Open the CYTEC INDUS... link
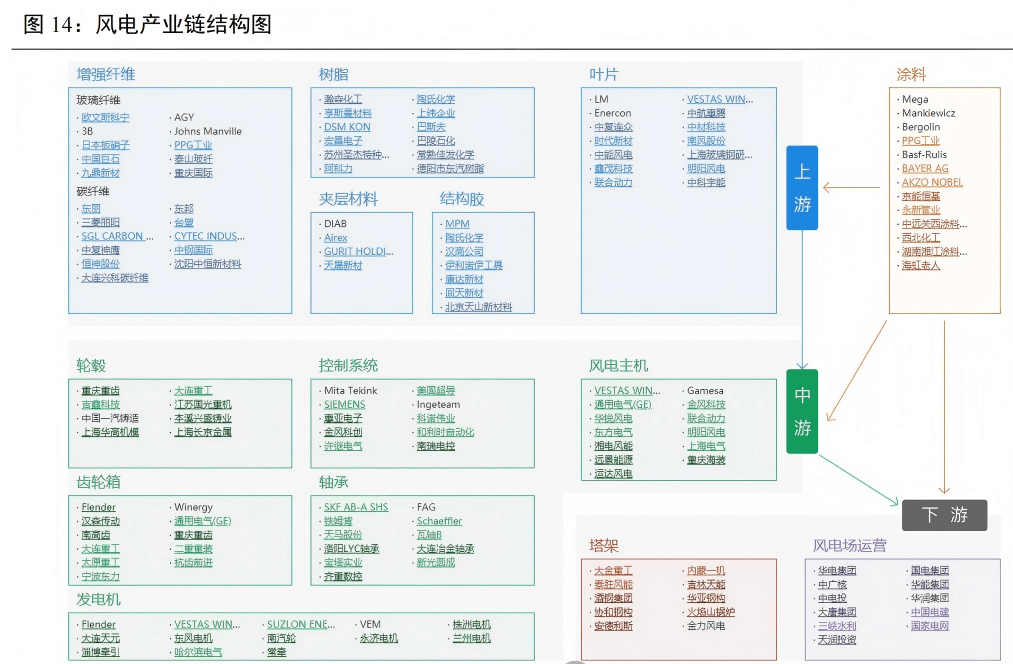This screenshot has width=1013, height=664. pyautogui.click(x=209, y=236)
